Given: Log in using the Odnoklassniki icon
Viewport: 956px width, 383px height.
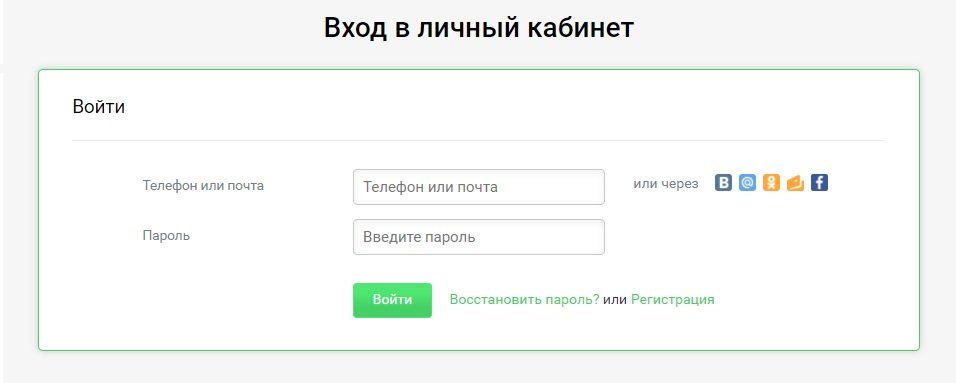Looking at the screenshot, I should click(x=771, y=183).
